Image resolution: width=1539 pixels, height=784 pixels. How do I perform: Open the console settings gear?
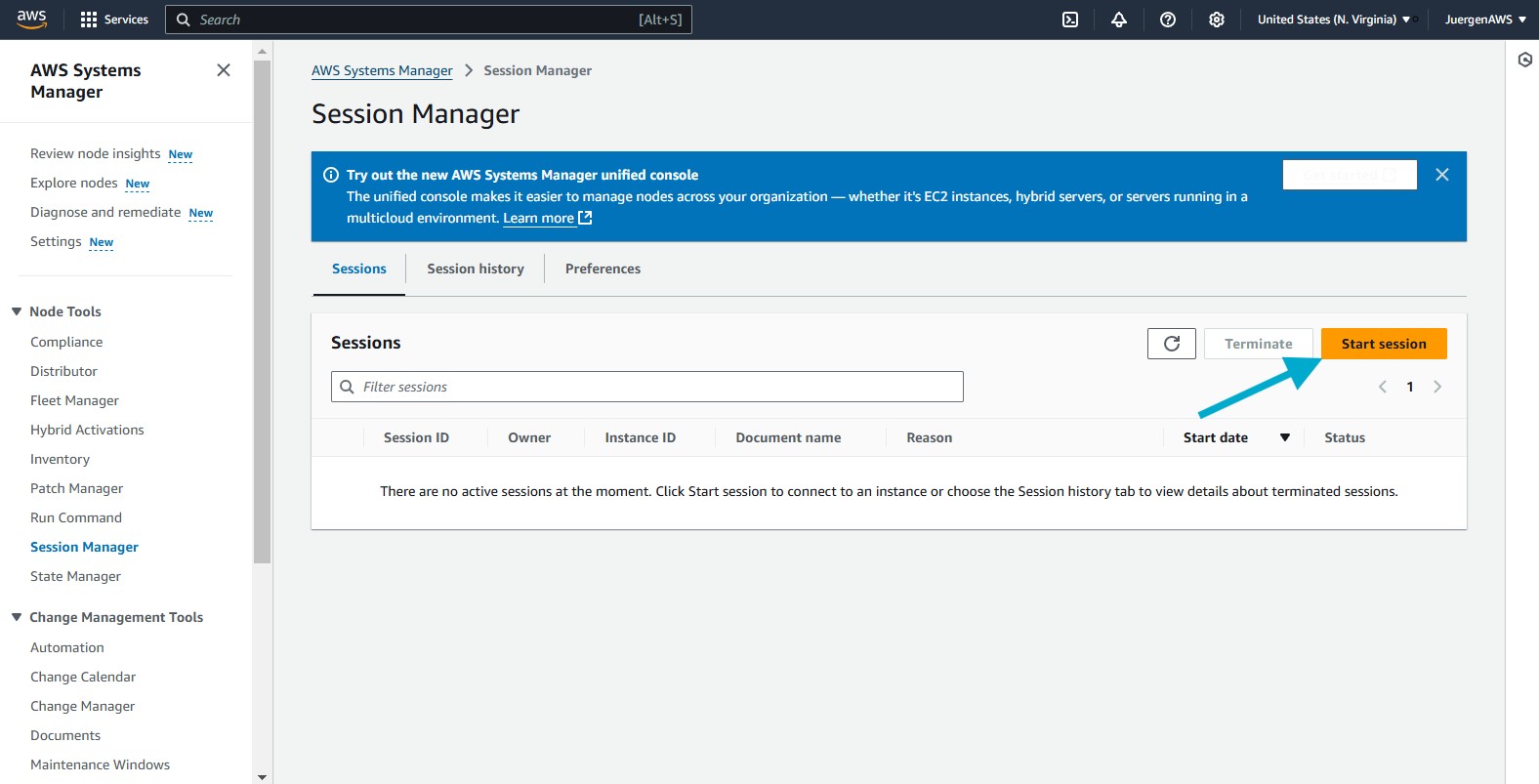click(x=1217, y=20)
